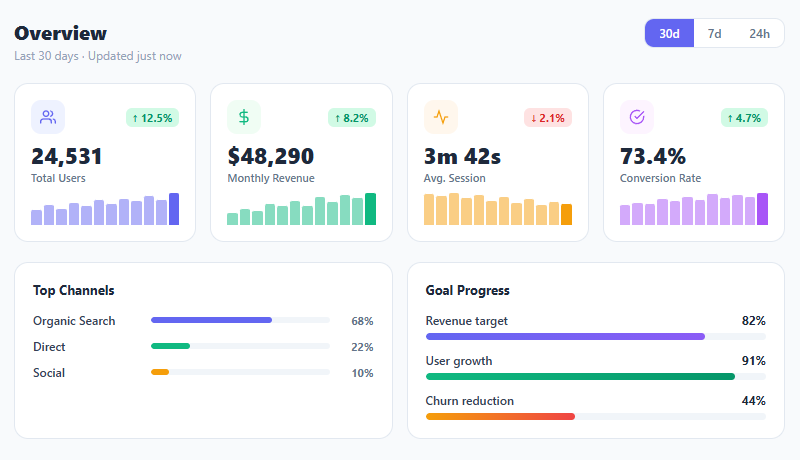Click the Total Users label
This screenshot has height=460, width=800.
[x=58, y=178]
